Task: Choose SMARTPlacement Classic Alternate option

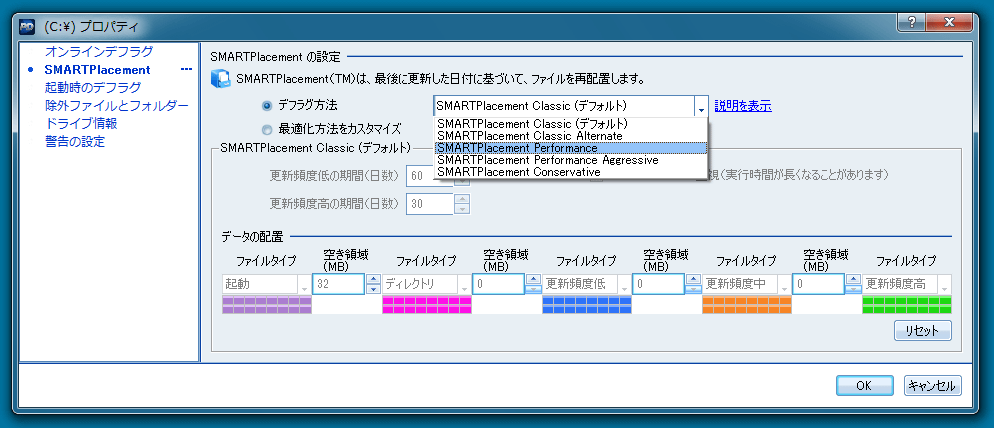Action: point(571,136)
